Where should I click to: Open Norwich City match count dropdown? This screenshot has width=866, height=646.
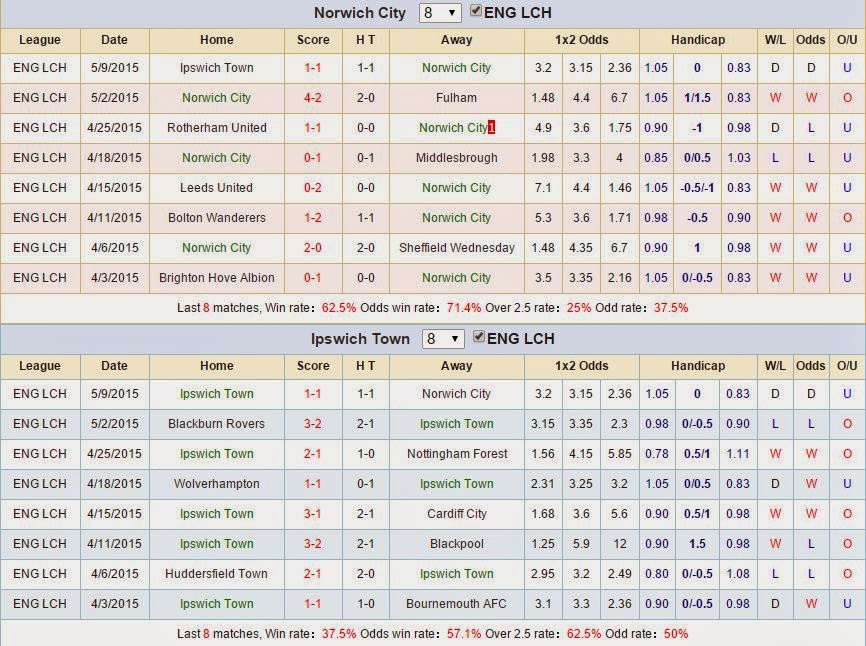(440, 13)
